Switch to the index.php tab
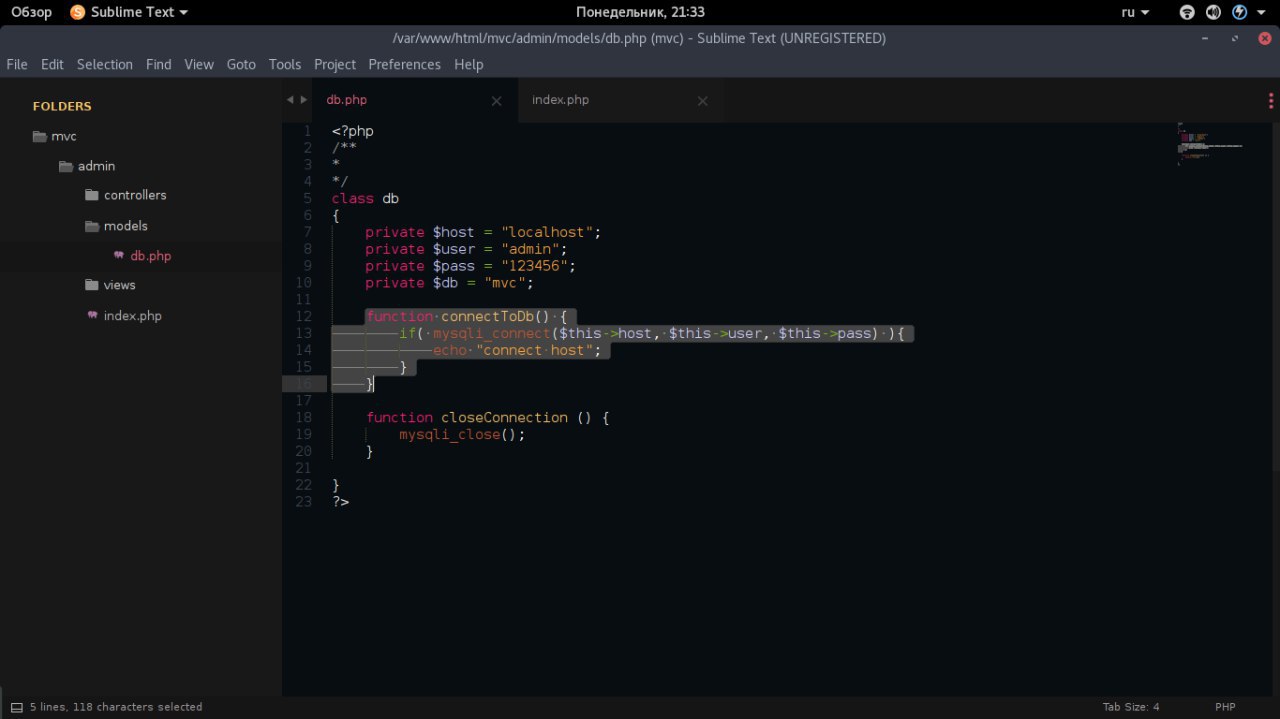Image resolution: width=1280 pixels, height=719 pixels. pyautogui.click(x=560, y=100)
